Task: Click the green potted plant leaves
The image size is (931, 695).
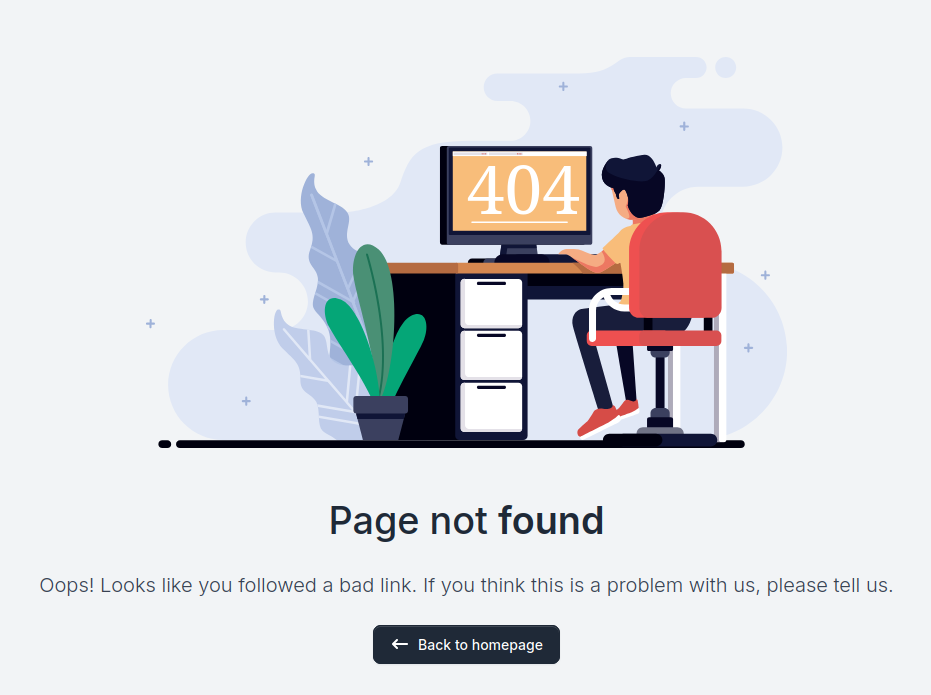Action: pyautogui.click(x=375, y=322)
